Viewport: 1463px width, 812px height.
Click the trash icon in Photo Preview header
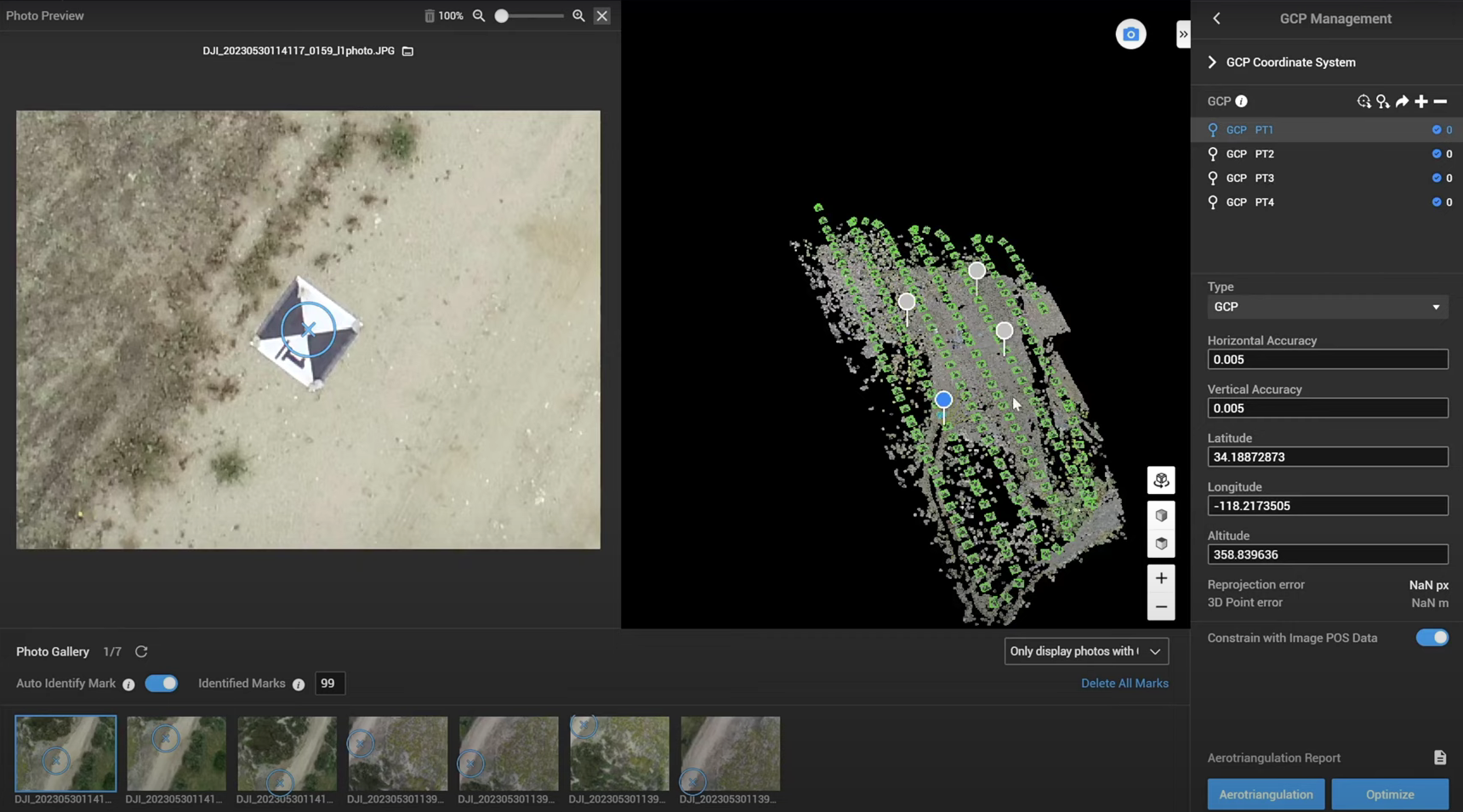pyautogui.click(x=430, y=16)
